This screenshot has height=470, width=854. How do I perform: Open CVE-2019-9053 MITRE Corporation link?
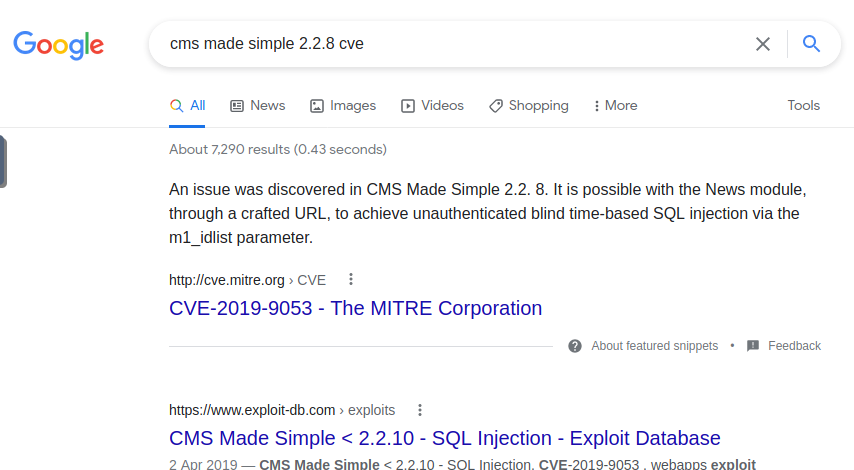tap(355, 308)
